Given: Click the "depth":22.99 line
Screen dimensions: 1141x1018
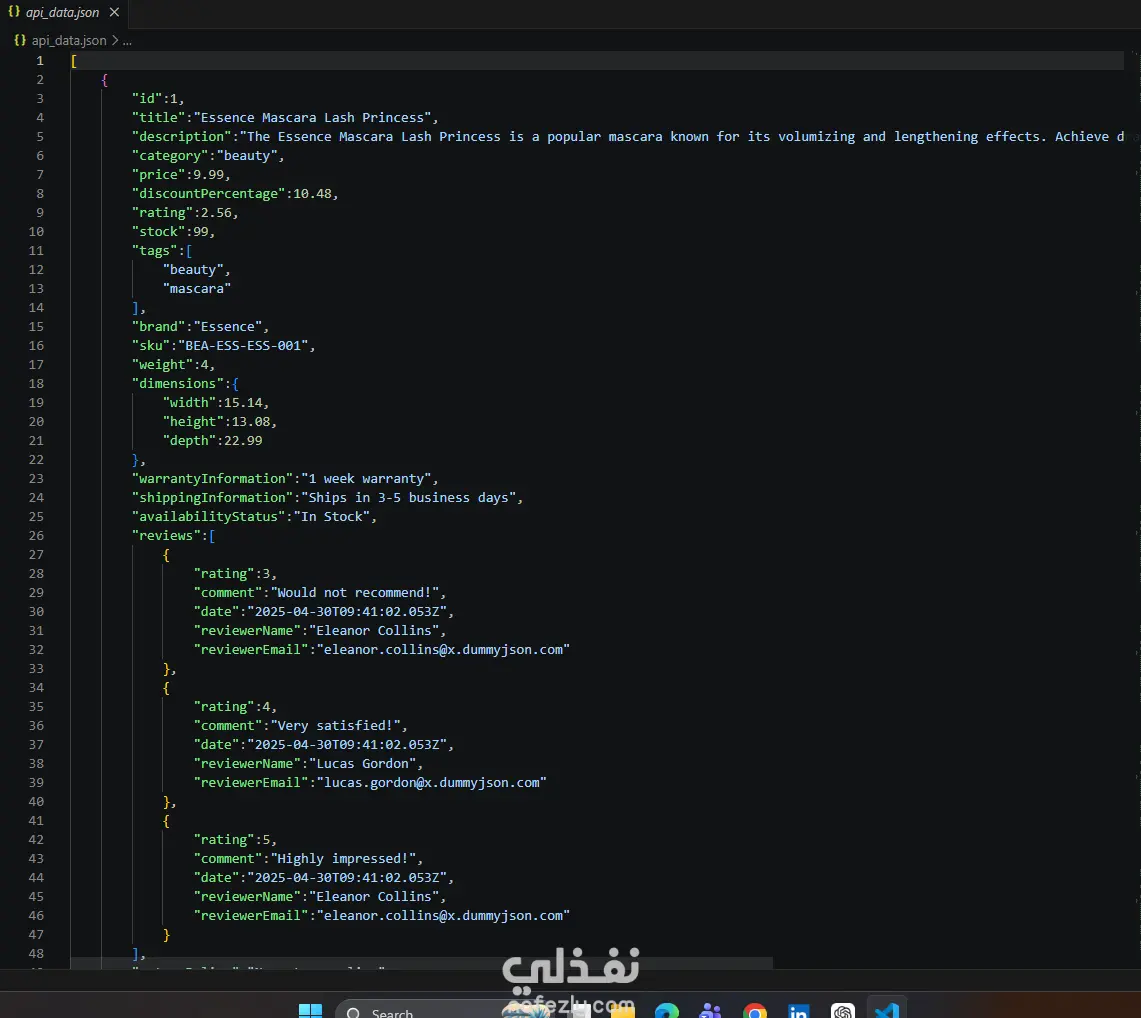Looking at the screenshot, I should 212,440.
